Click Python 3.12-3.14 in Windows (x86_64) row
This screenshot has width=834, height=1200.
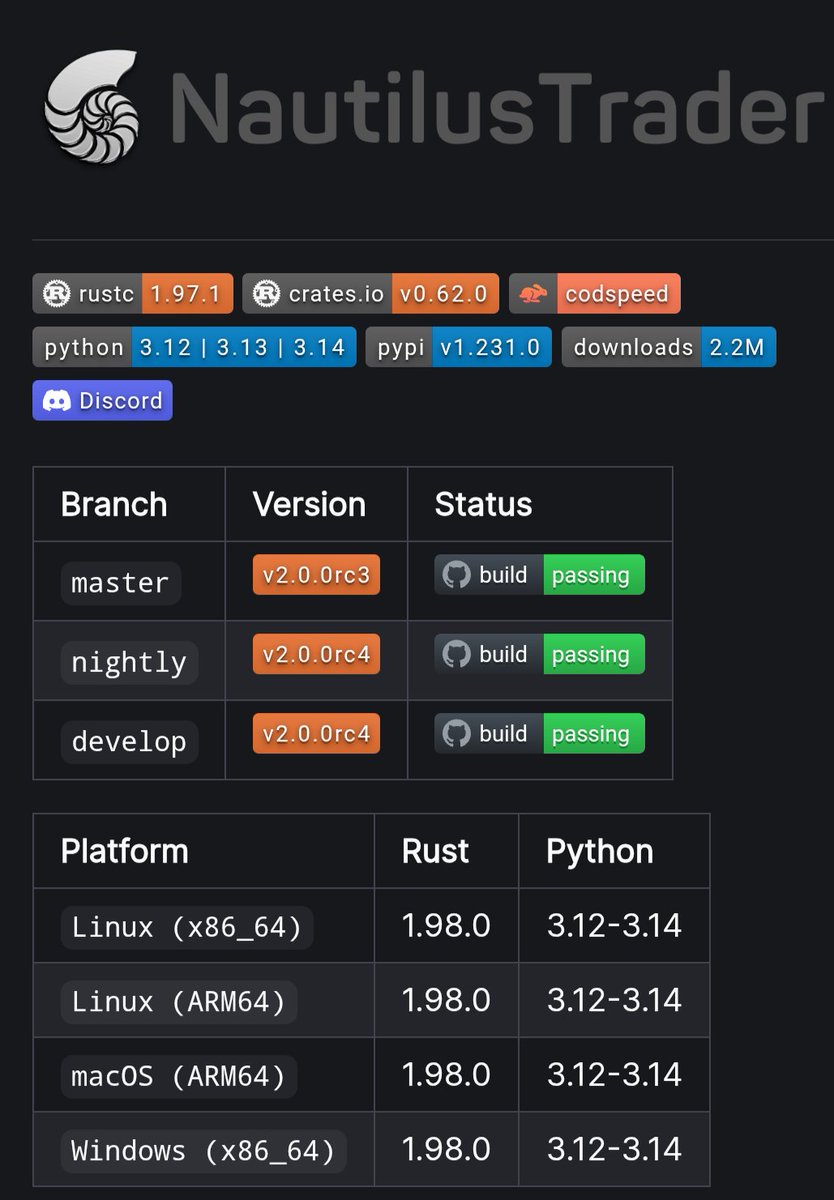click(614, 1149)
